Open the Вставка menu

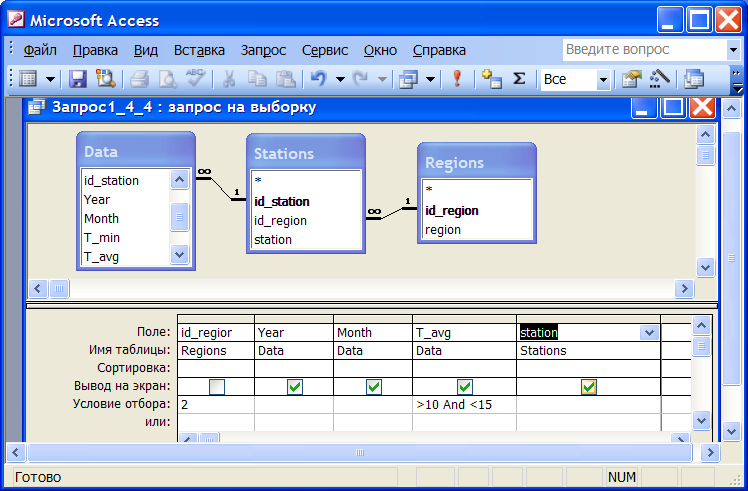pyautogui.click(x=199, y=50)
